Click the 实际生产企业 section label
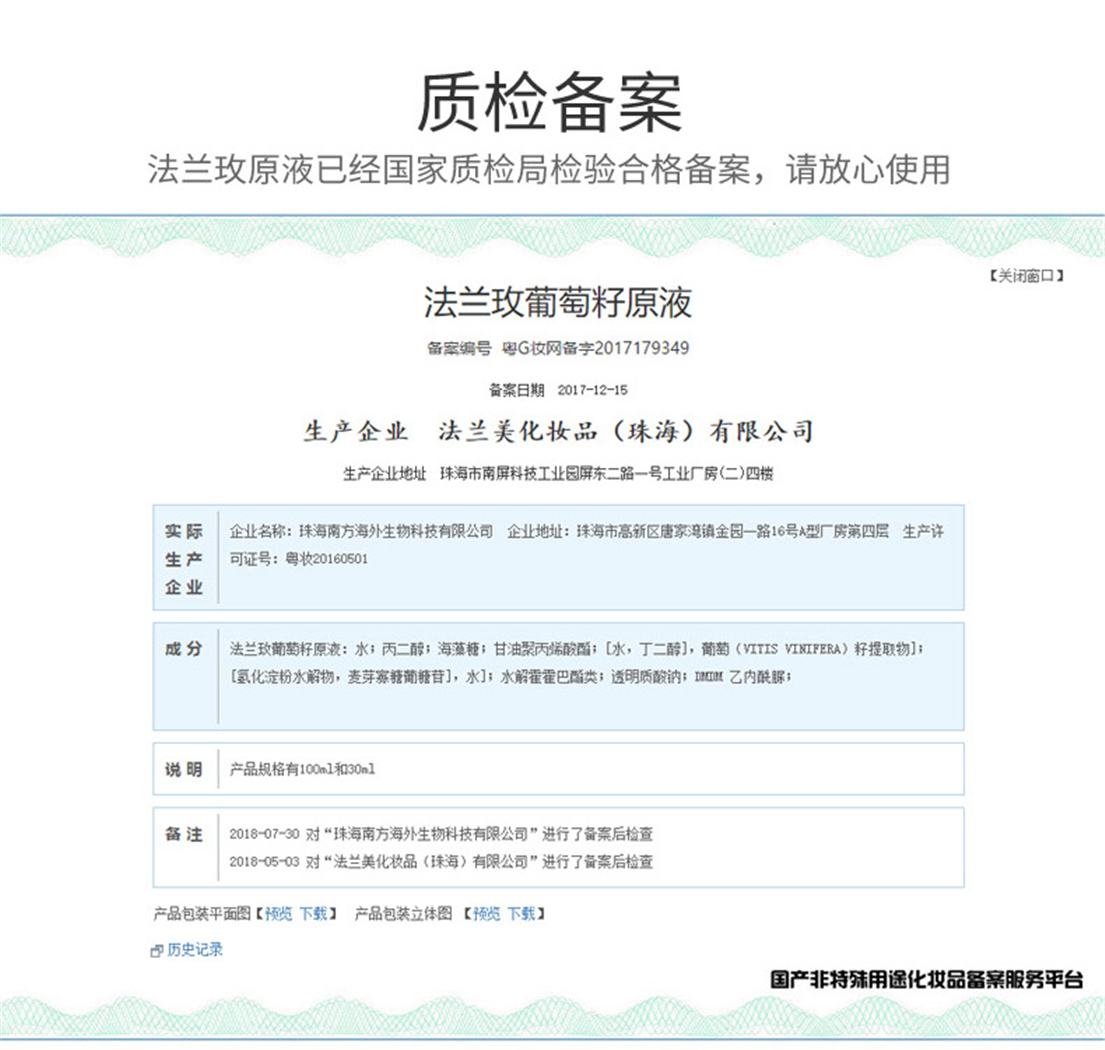Screen dimensions: 1105x1050 [184, 559]
